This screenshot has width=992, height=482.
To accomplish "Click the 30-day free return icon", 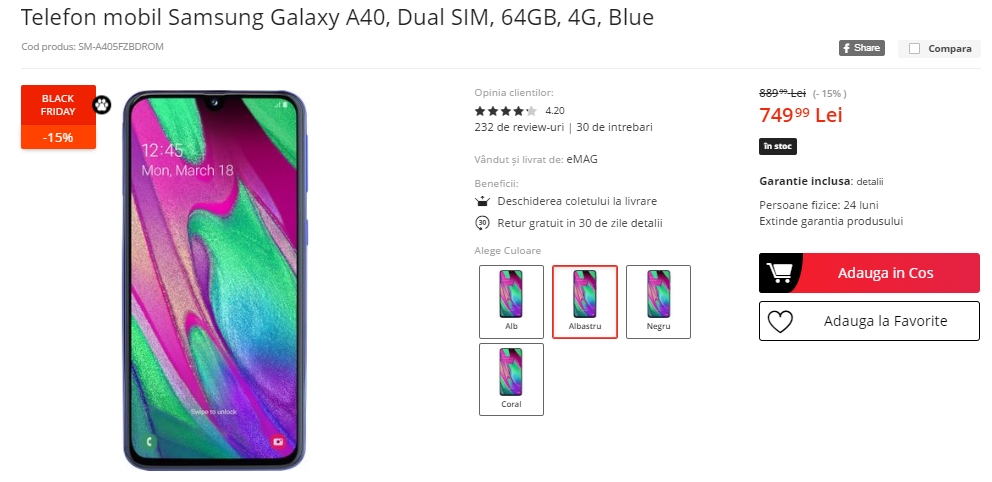I will [482, 223].
